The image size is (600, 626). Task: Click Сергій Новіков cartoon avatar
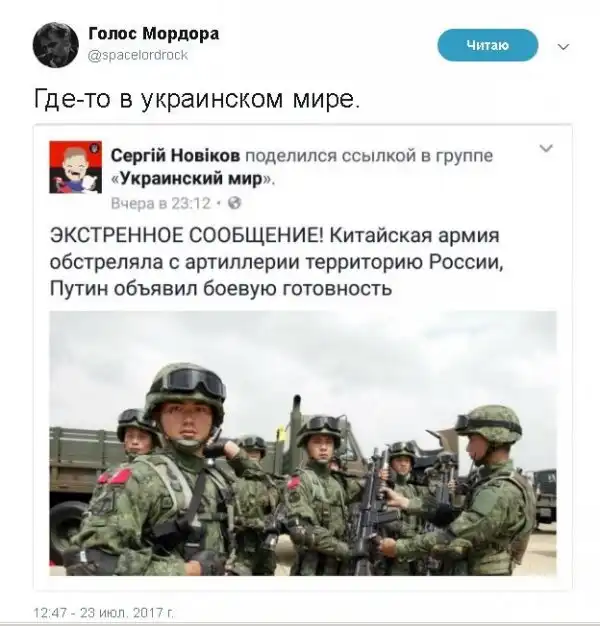(x=75, y=167)
